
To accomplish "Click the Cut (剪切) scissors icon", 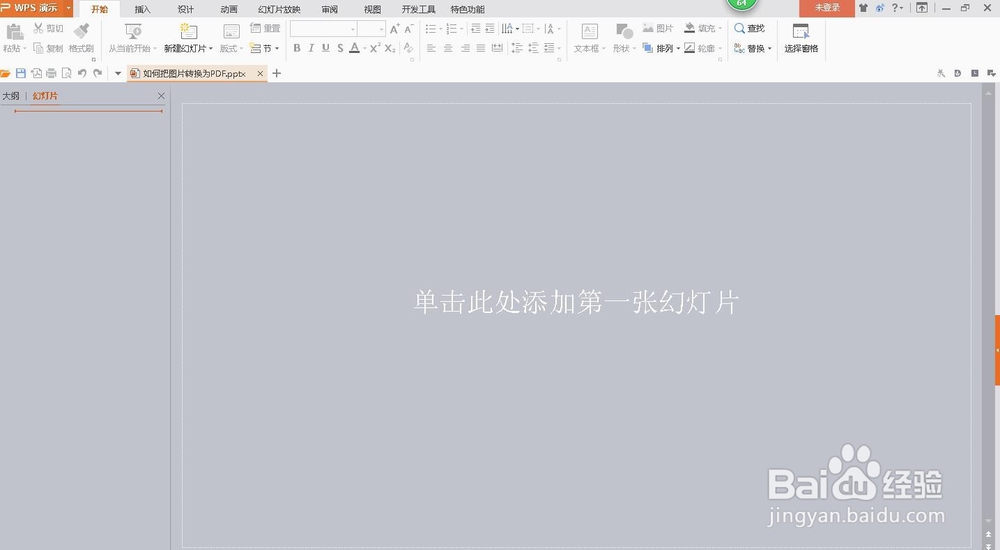I will coord(38,28).
